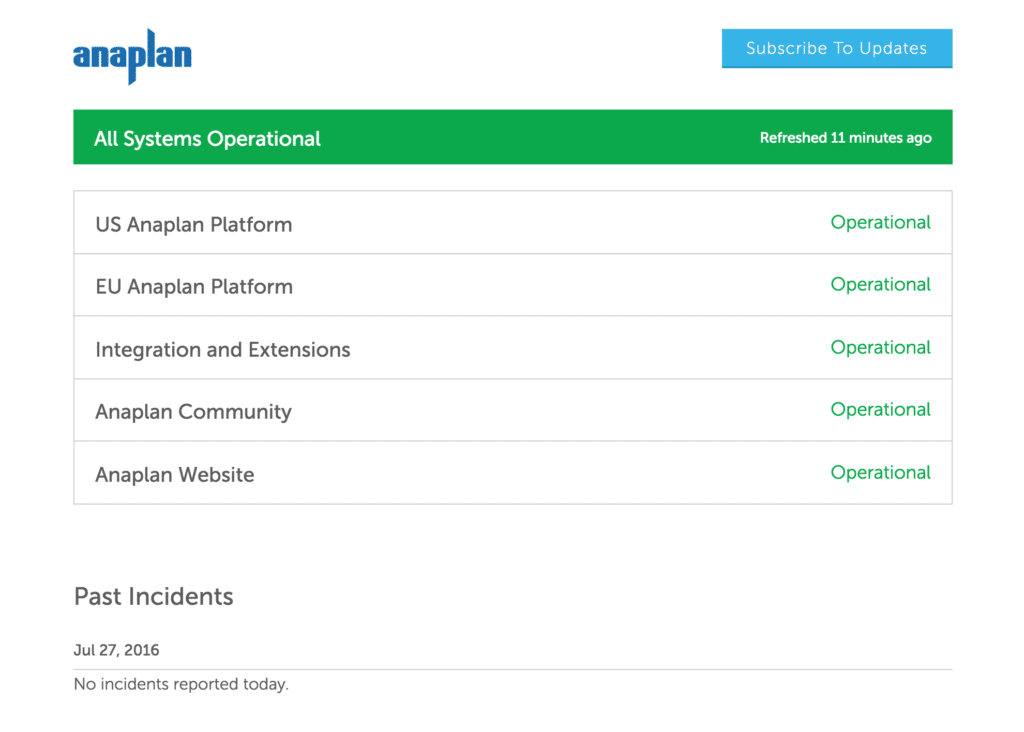1024x732 pixels.
Task: Click the All Systems Operational title text
Action: coord(207,138)
